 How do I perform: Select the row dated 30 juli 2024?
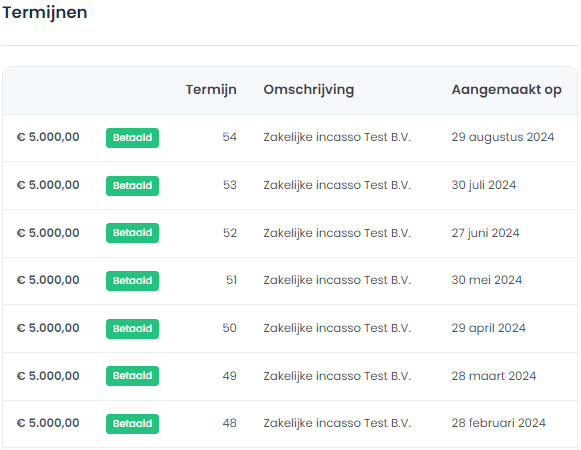290,185
